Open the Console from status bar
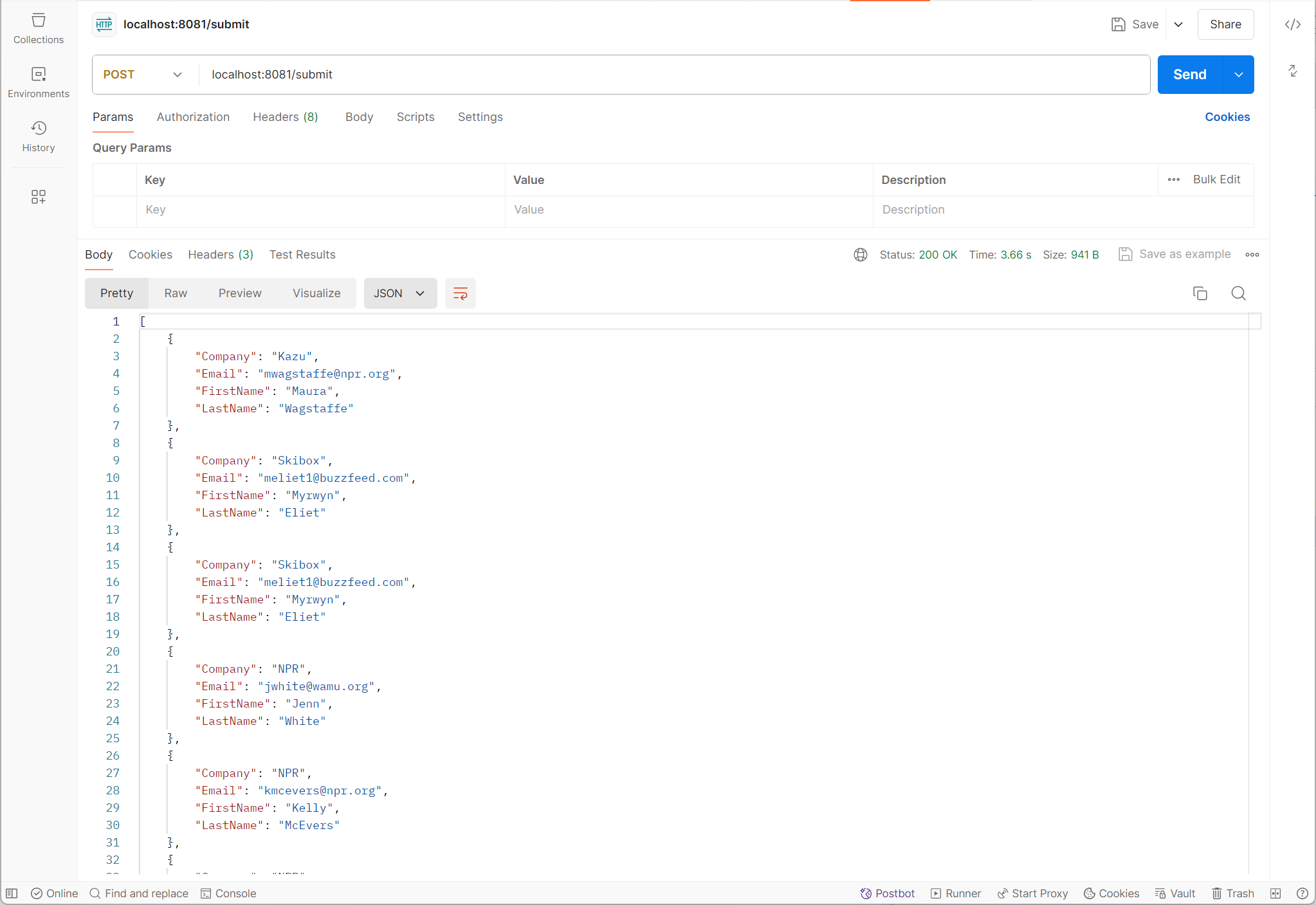Screen dimensions: 1316x905 click(228, 893)
